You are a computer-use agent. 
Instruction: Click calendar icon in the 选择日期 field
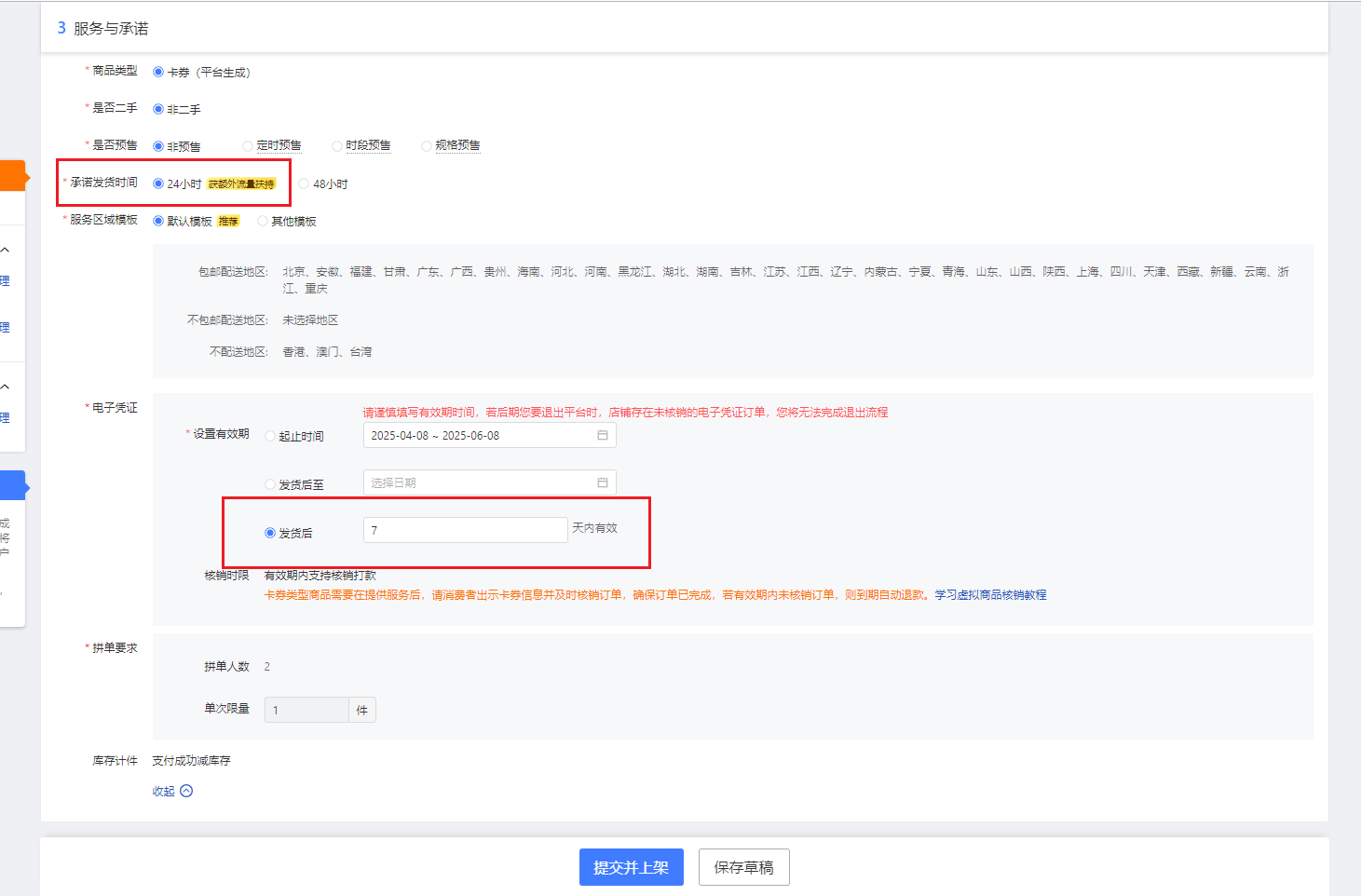pyautogui.click(x=602, y=482)
